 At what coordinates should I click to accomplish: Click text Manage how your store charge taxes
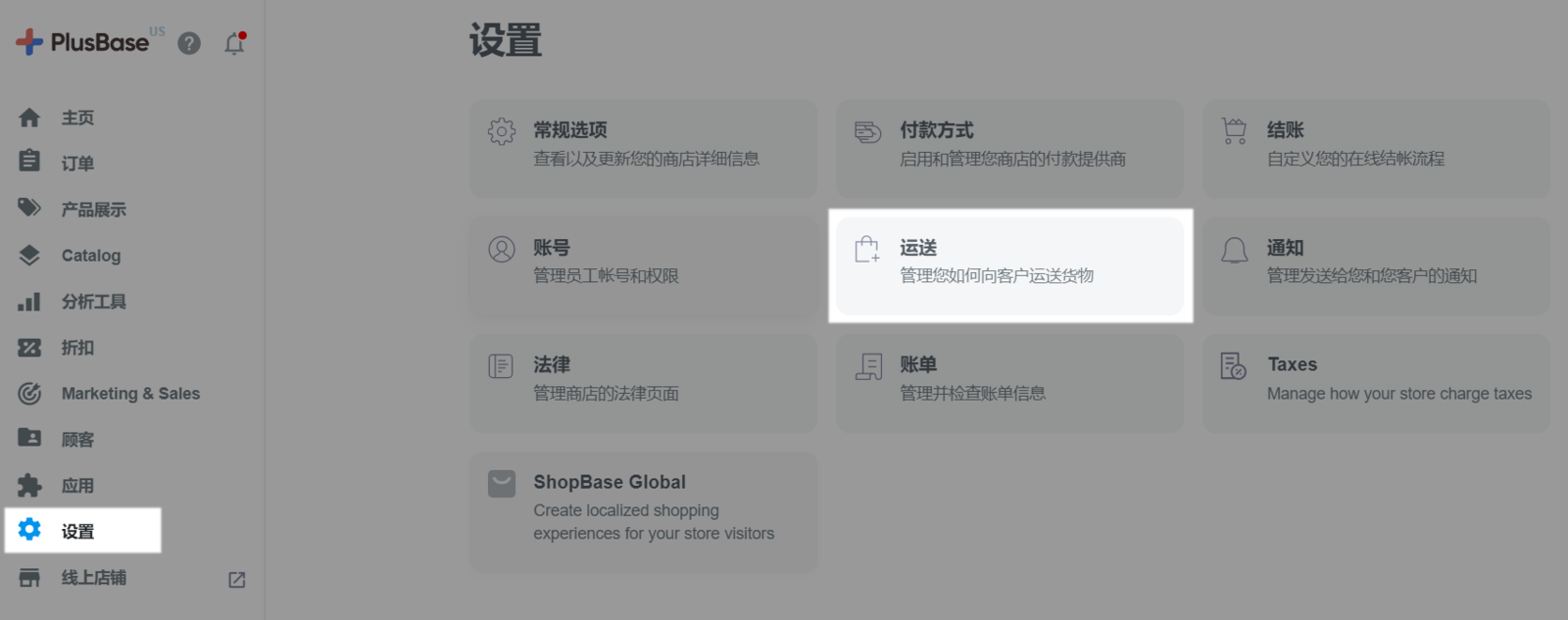(x=1399, y=394)
